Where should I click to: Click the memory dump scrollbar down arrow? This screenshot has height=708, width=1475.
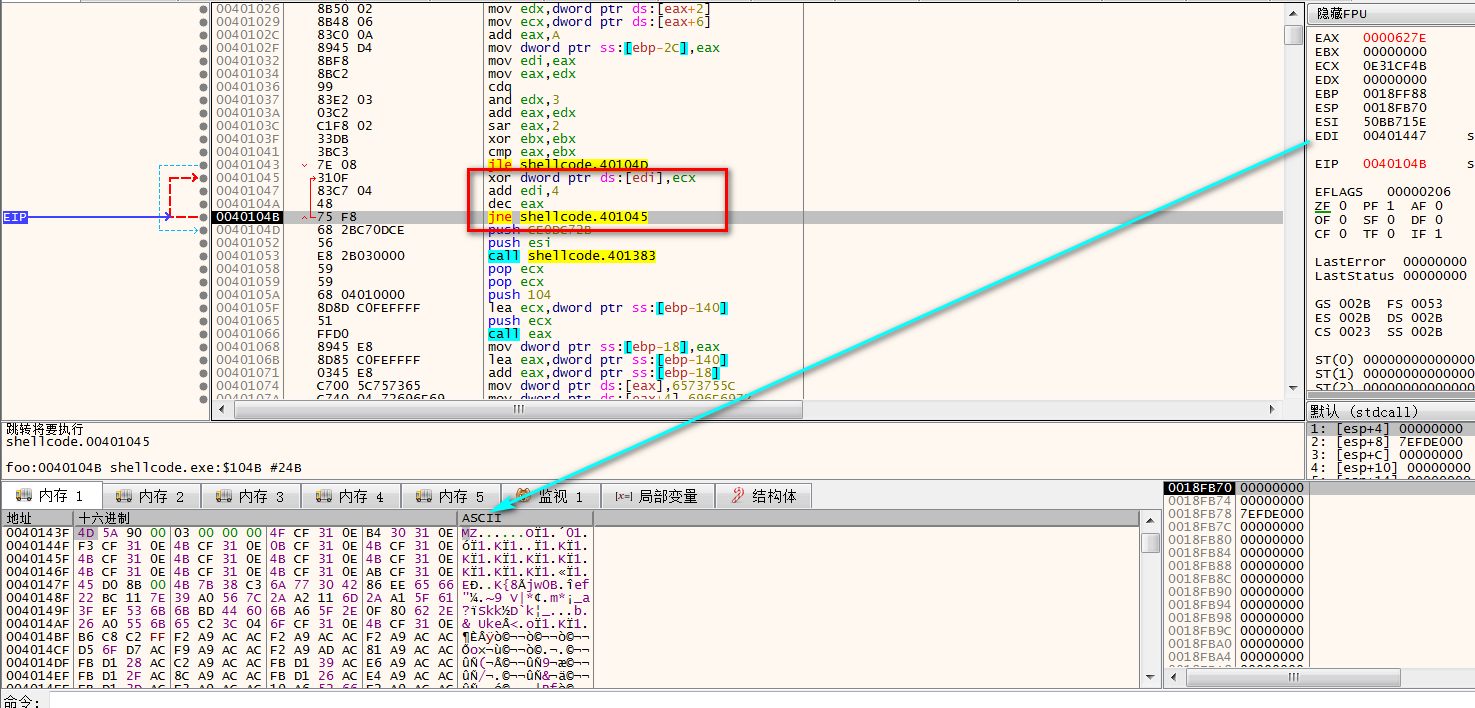tap(1150, 680)
